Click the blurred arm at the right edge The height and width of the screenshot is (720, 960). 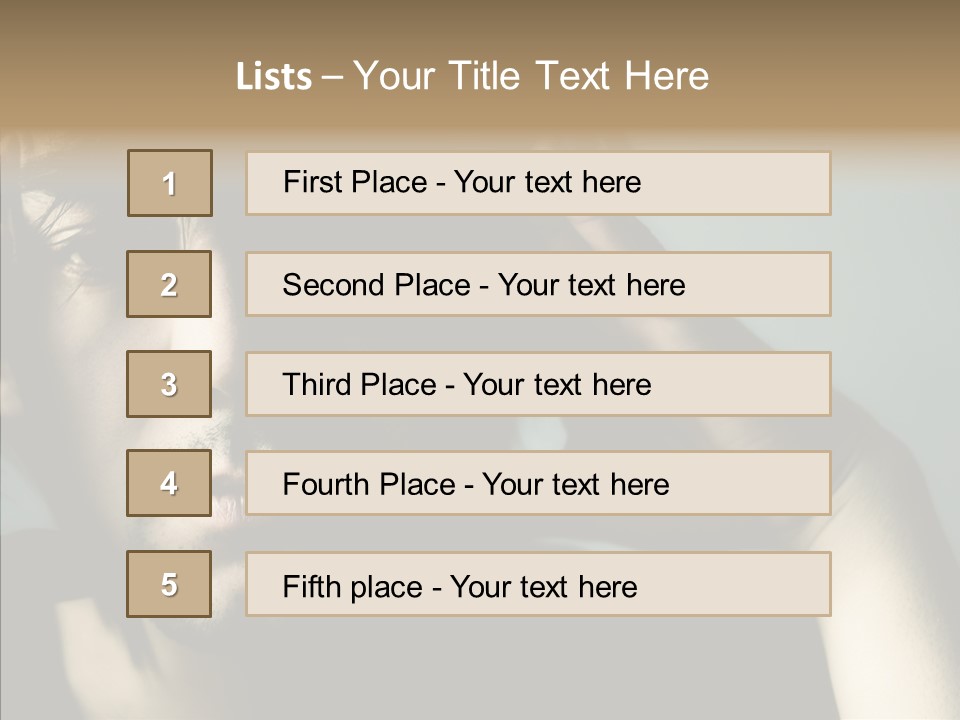coord(900,480)
